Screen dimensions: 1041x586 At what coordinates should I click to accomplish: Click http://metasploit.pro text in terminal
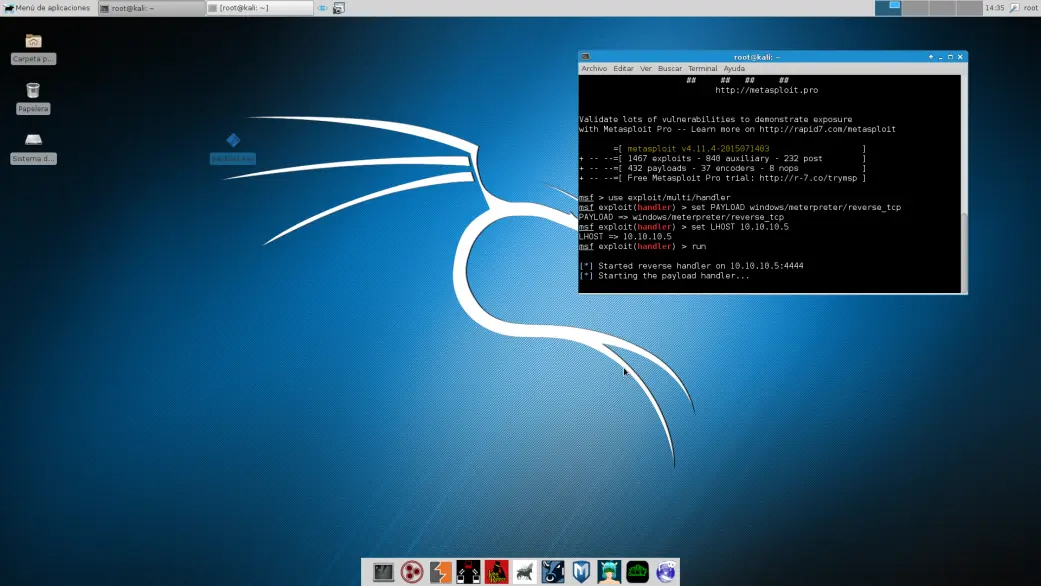(x=766, y=90)
